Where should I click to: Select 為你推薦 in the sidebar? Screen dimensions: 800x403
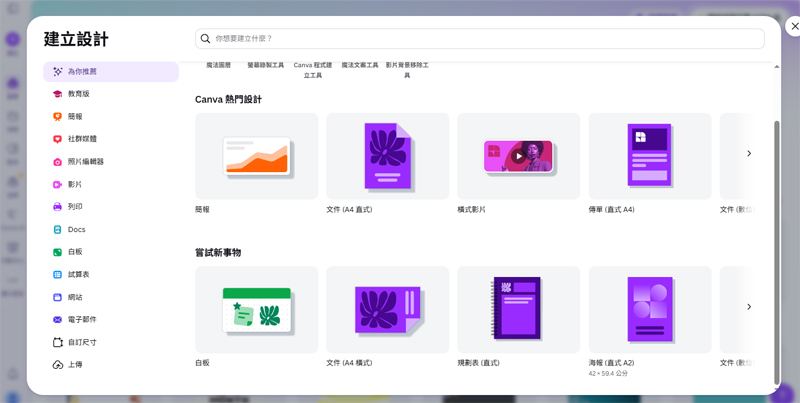click(111, 72)
